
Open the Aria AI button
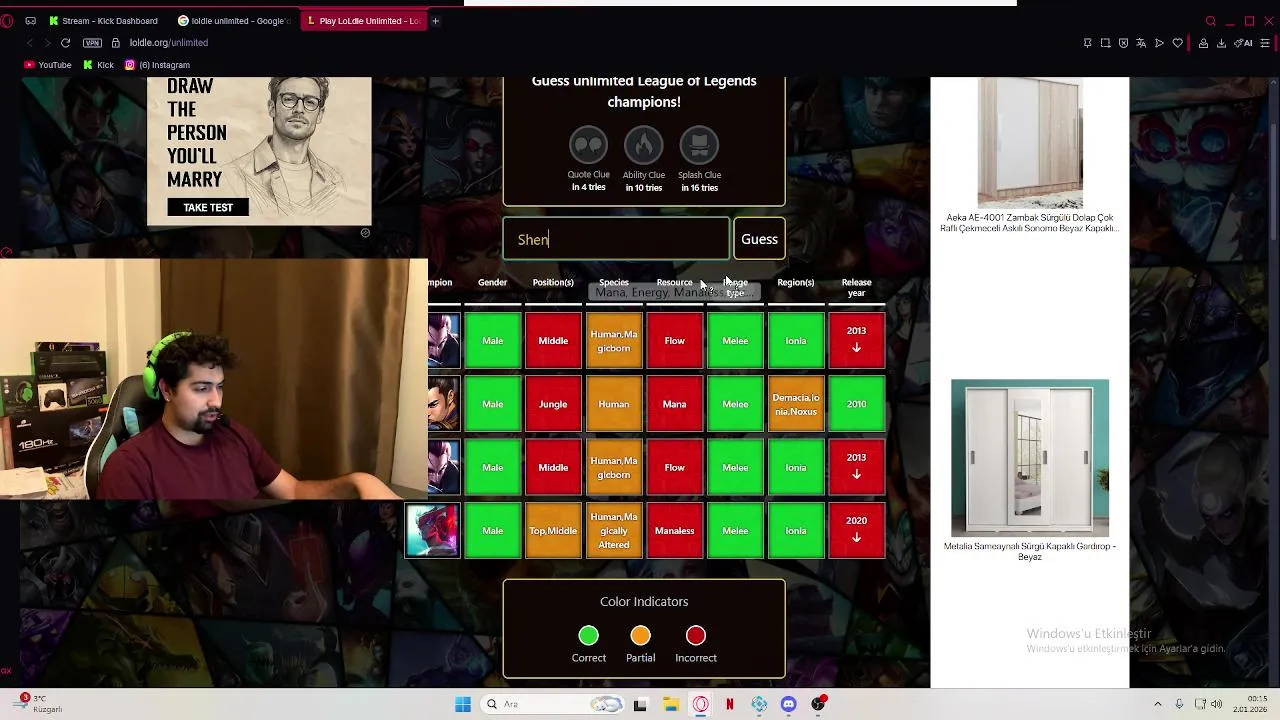click(1245, 43)
